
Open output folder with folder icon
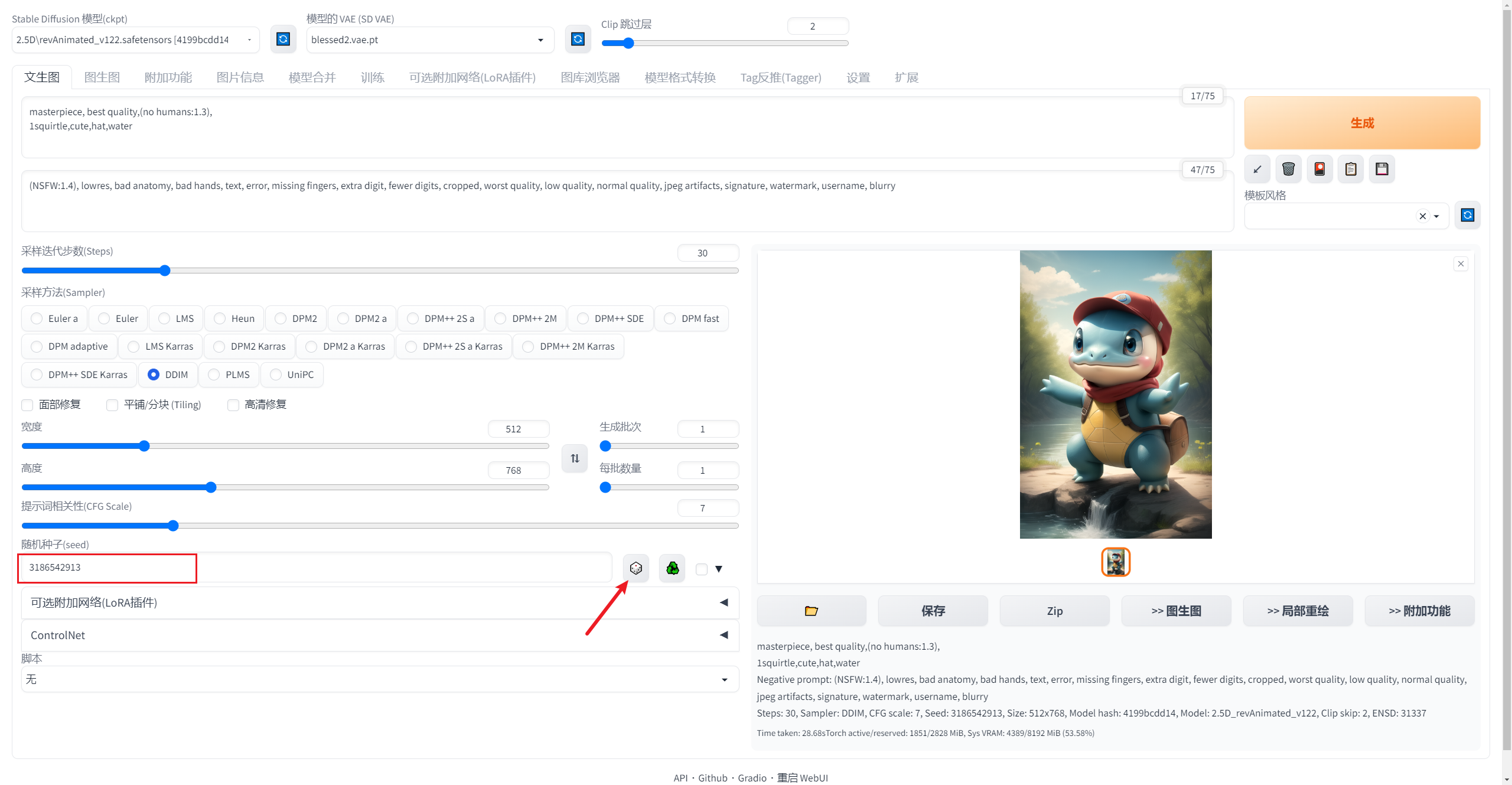[811, 611]
